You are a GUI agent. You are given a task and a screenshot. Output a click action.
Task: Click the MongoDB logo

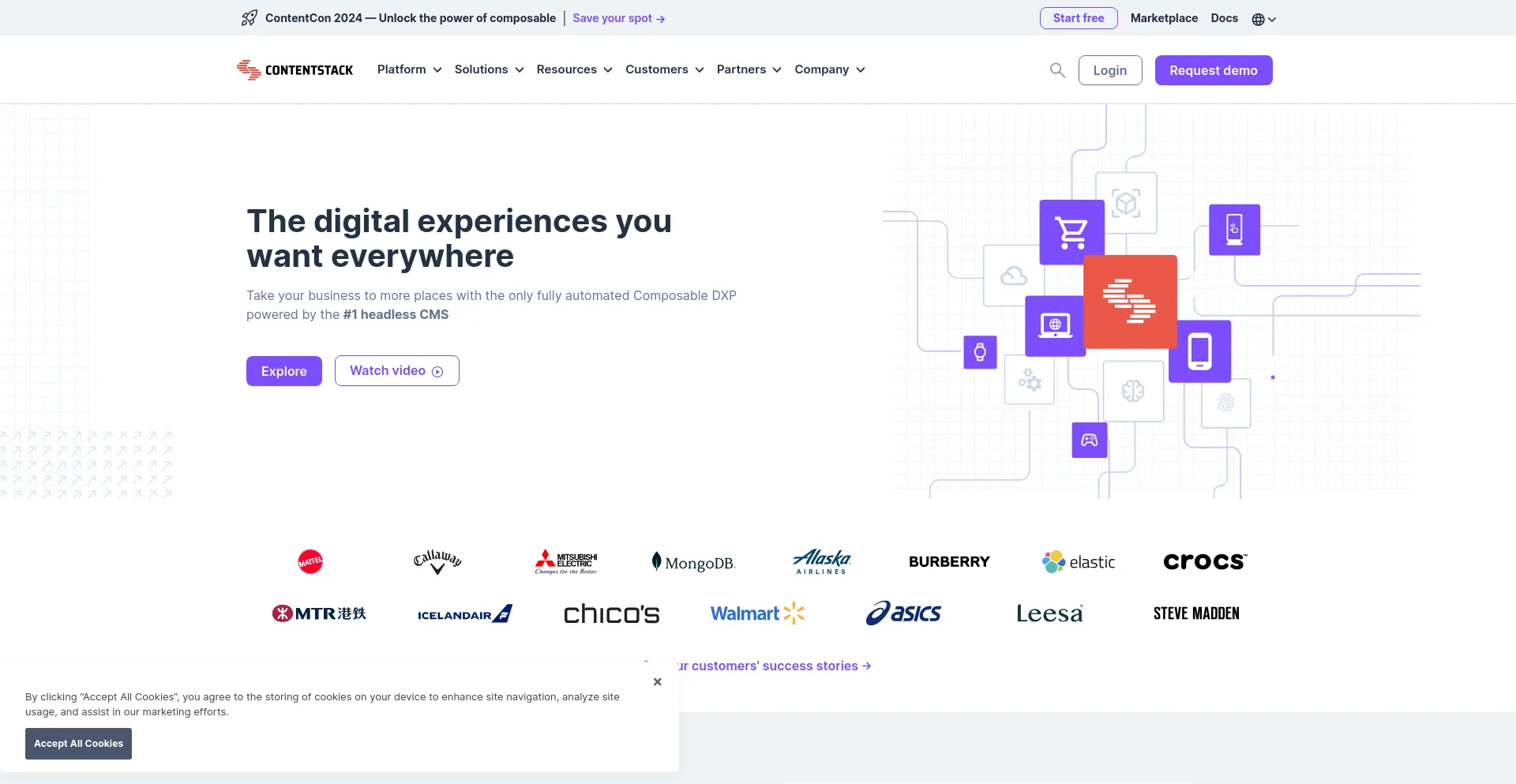(x=693, y=562)
